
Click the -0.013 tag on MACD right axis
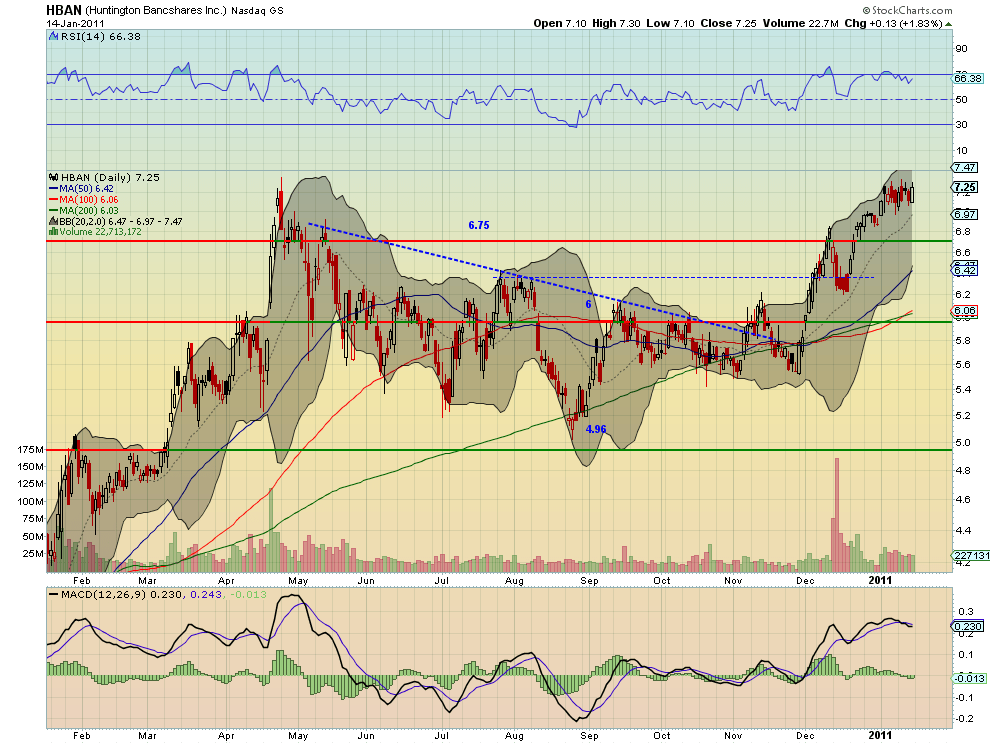(x=969, y=678)
